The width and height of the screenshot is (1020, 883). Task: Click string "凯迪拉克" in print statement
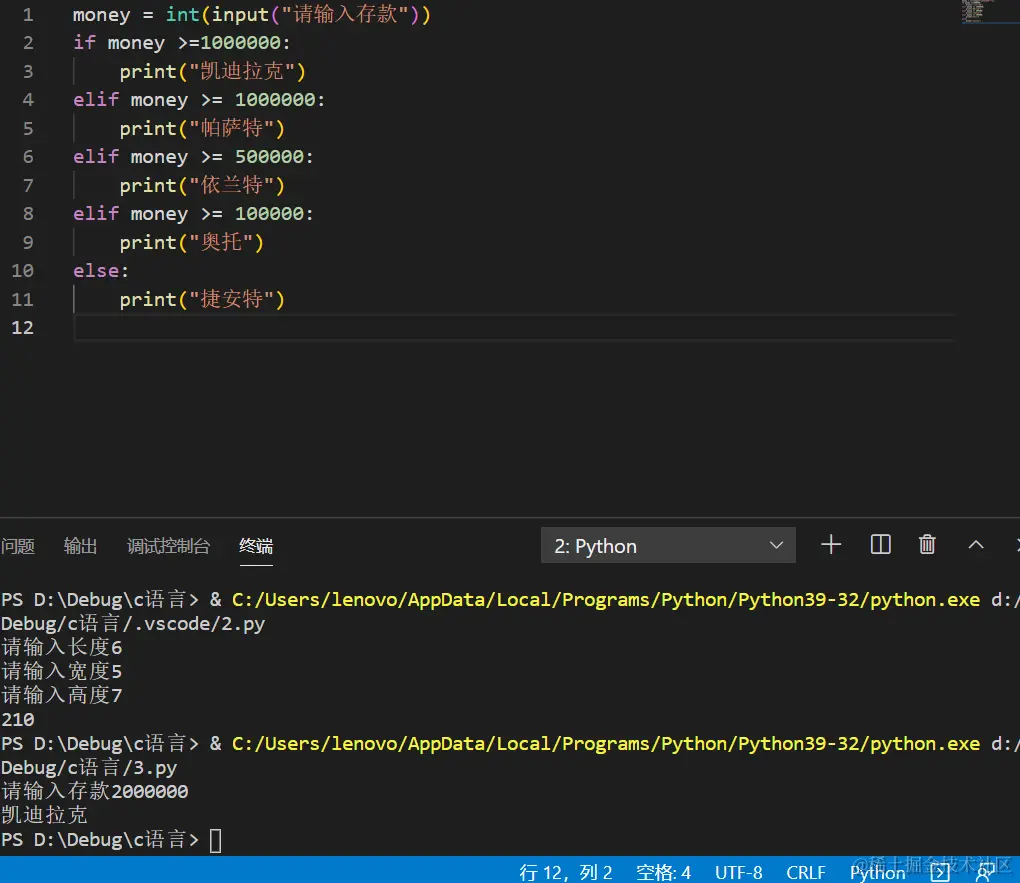[241, 71]
